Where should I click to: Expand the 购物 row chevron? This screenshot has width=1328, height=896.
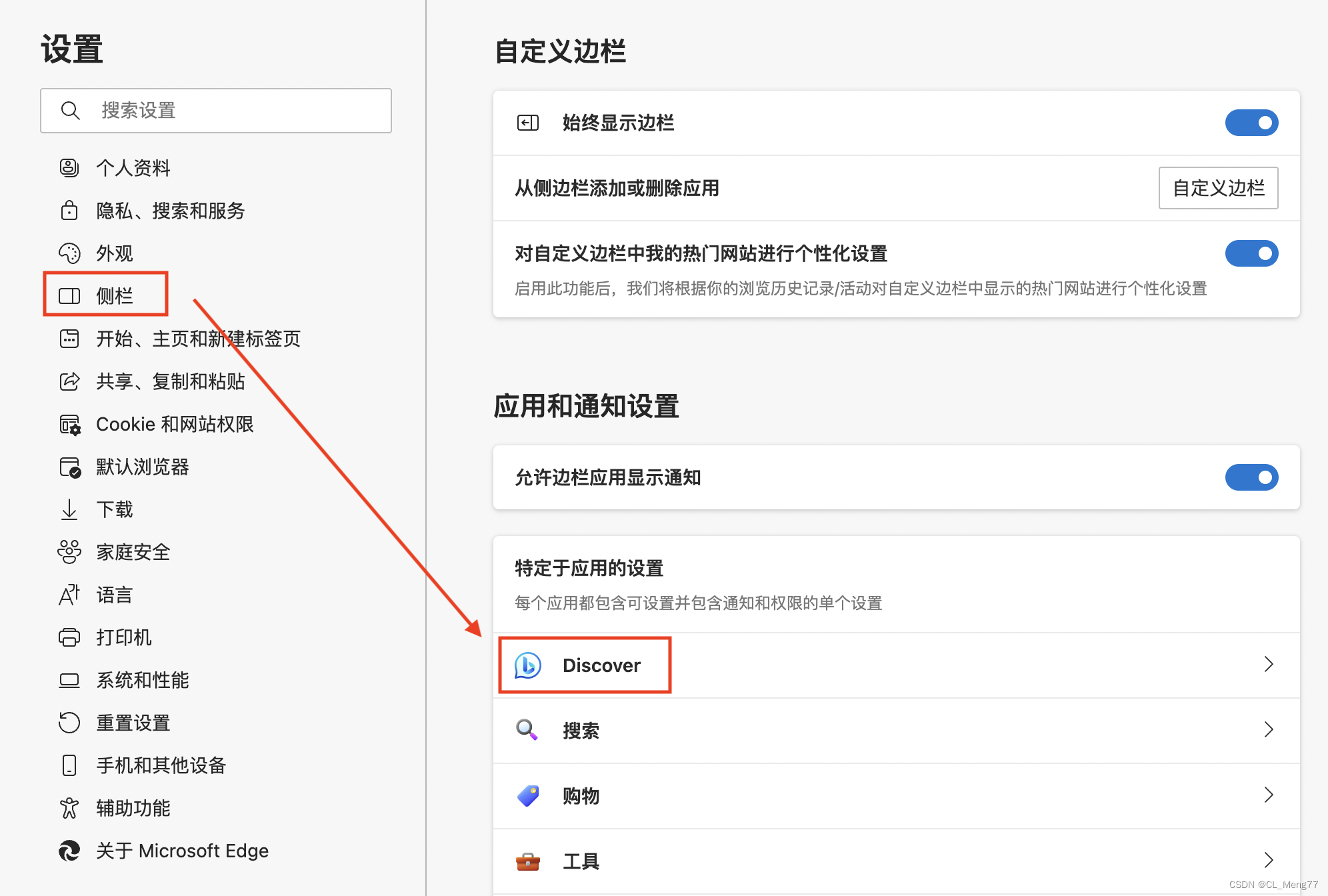click(1269, 795)
